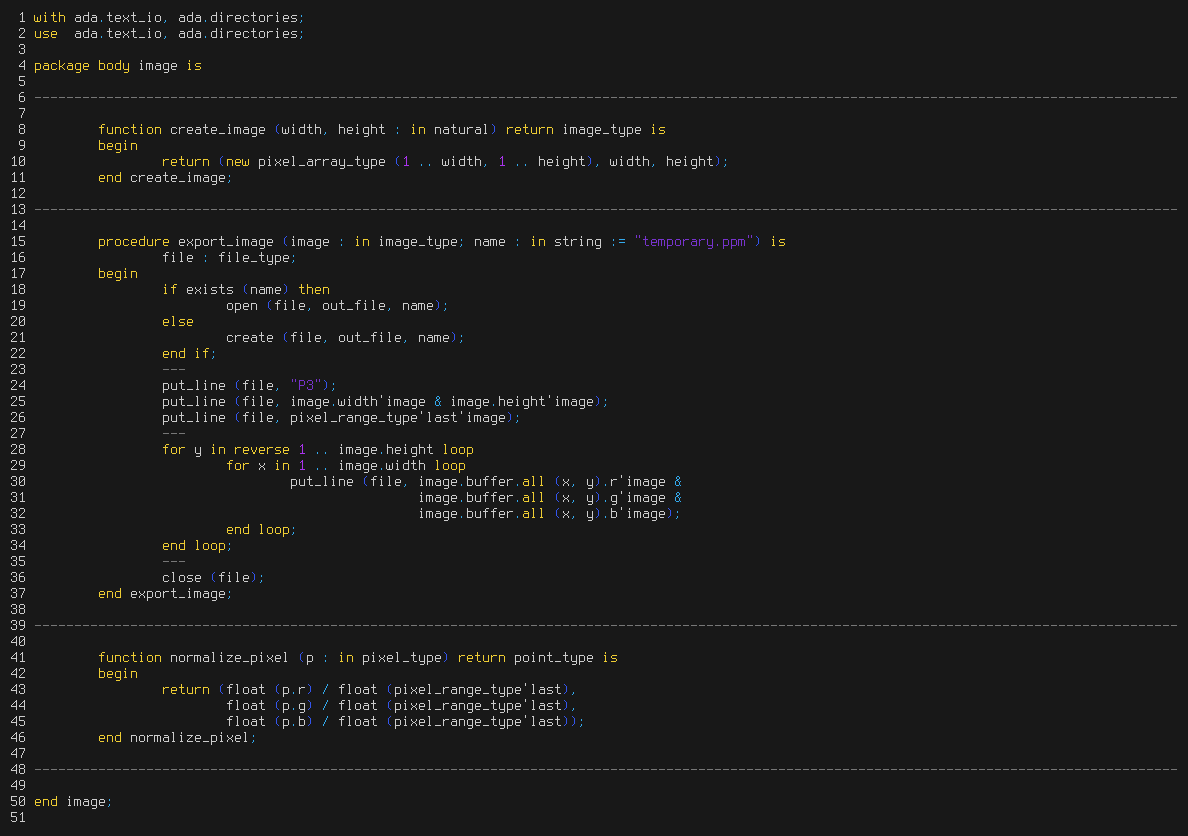Viewport: 1188px width, 836px height.
Task: Click the 'else' keyword on line 20
Action: 177,321
